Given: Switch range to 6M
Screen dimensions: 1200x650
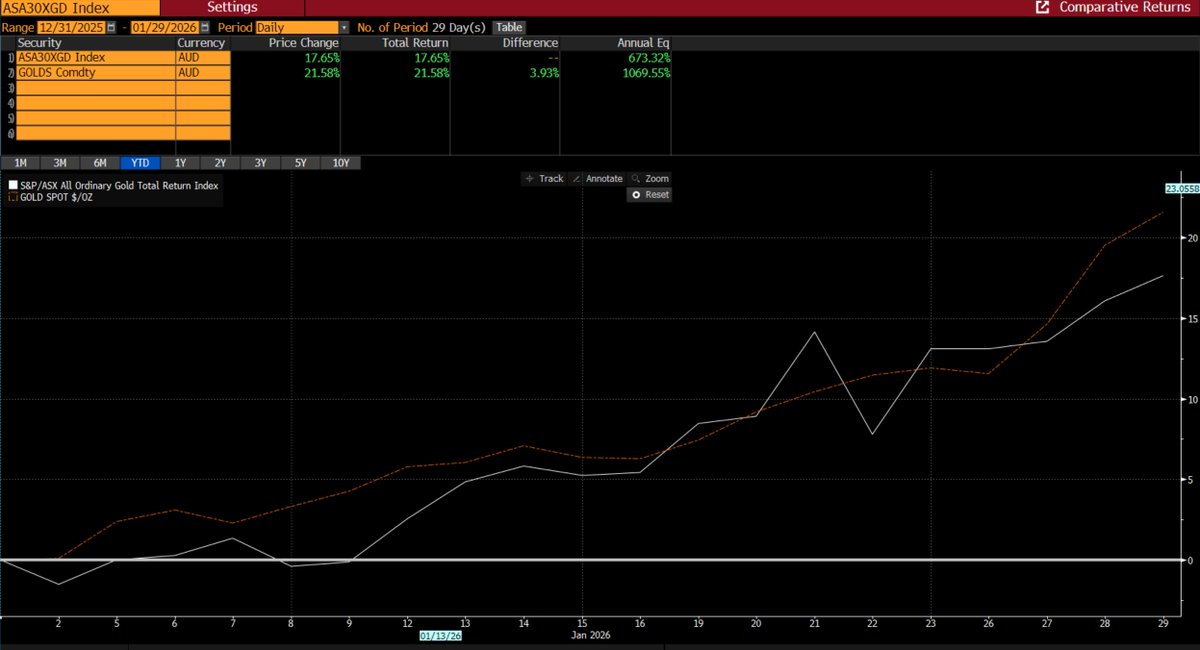Looking at the screenshot, I should tap(99, 162).
